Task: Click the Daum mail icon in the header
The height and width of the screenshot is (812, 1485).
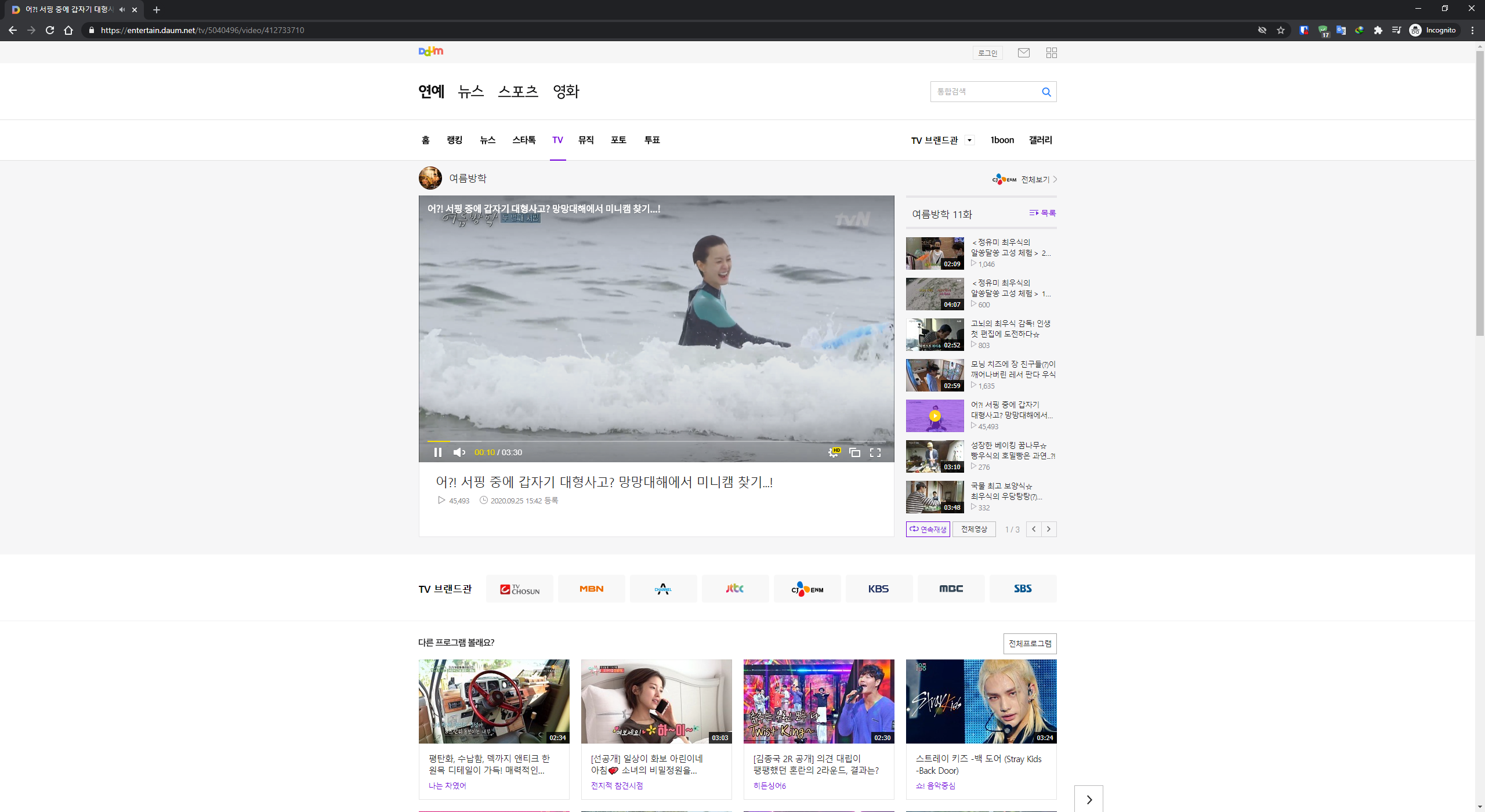Action: pyautogui.click(x=1024, y=52)
